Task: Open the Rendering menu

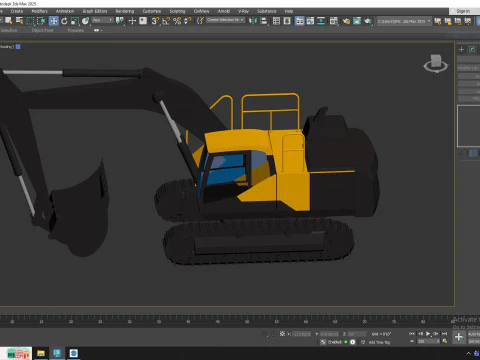Action: click(125, 11)
